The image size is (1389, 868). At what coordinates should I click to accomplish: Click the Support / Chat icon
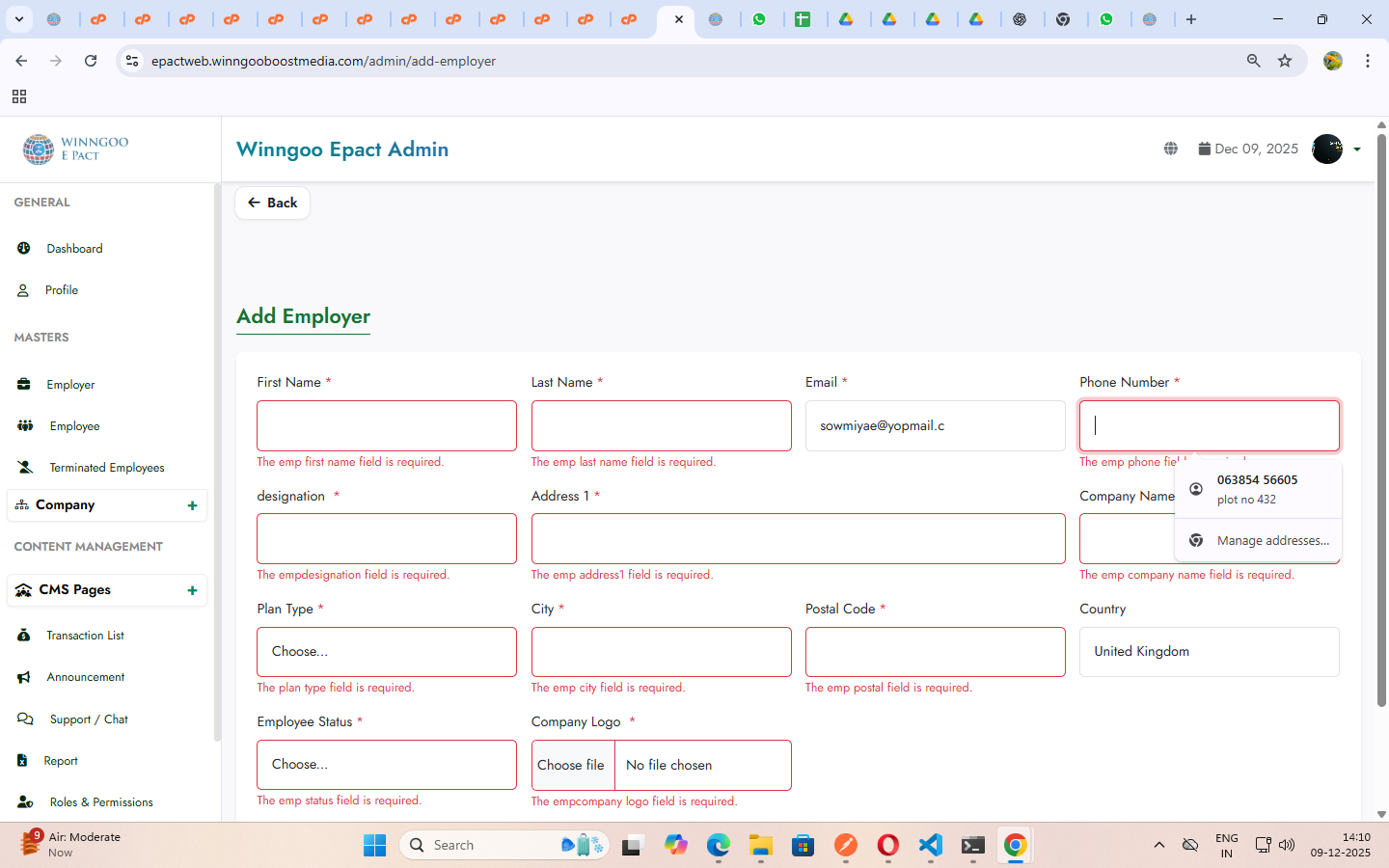[25, 719]
